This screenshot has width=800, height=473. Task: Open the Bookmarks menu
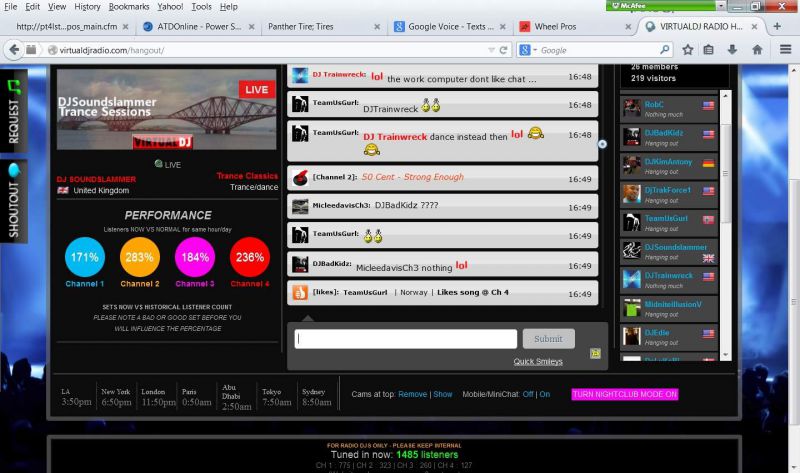pos(129,6)
